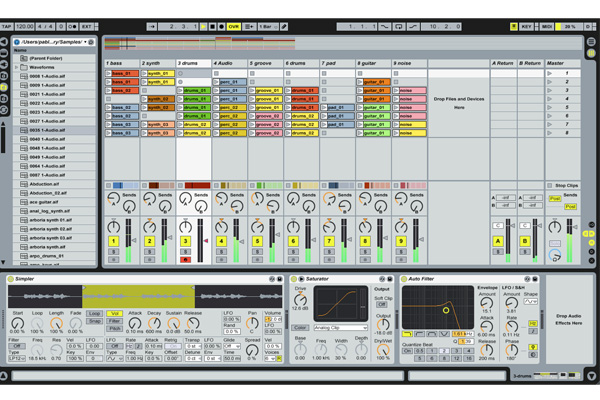Click the Simpler Loop button
Image resolution: width=600 pixels, height=400 pixels.
coord(94,313)
